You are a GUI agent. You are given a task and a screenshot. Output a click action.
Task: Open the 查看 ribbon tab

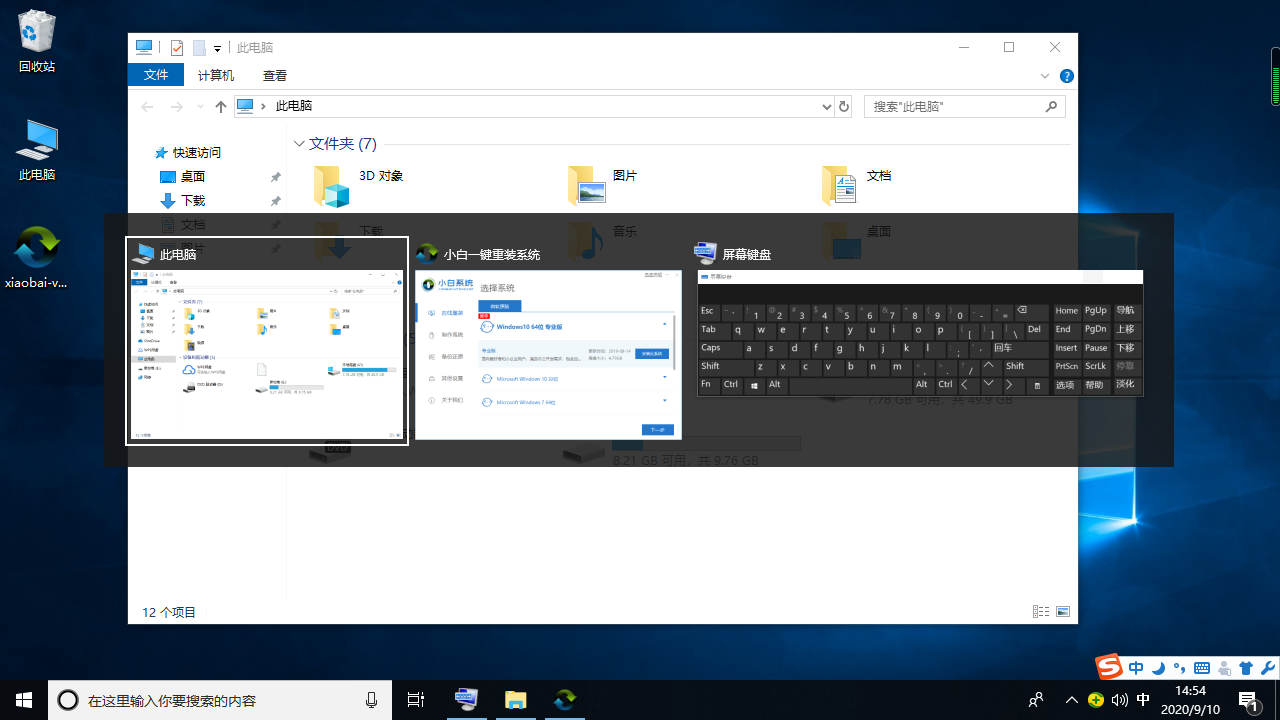pos(275,75)
